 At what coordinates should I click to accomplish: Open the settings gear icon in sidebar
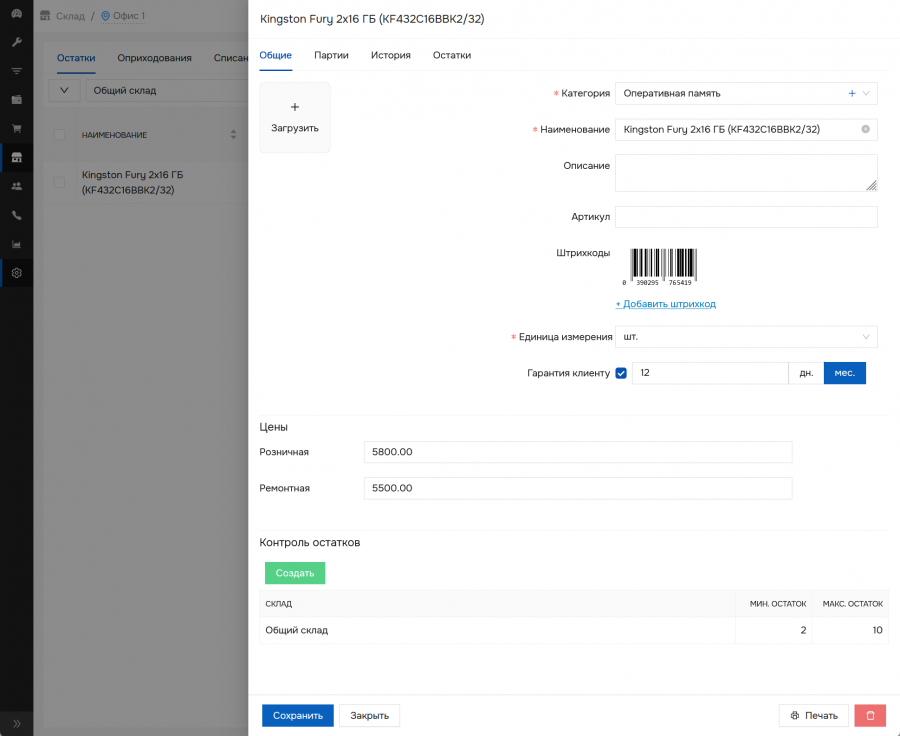pos(17,273)
